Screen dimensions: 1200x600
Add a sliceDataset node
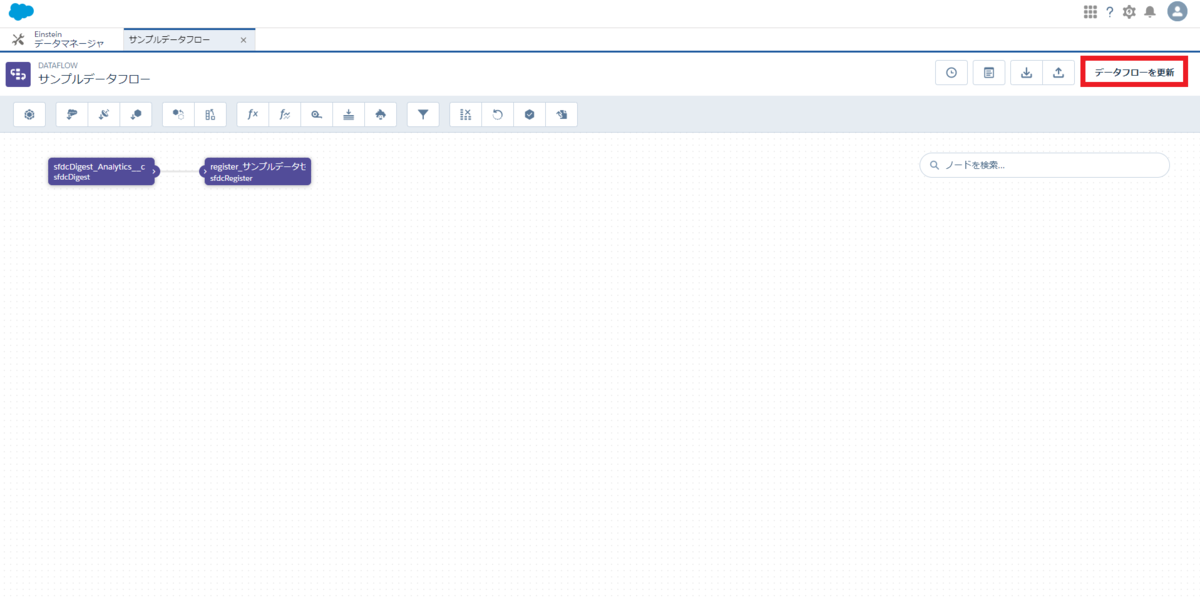466,115
